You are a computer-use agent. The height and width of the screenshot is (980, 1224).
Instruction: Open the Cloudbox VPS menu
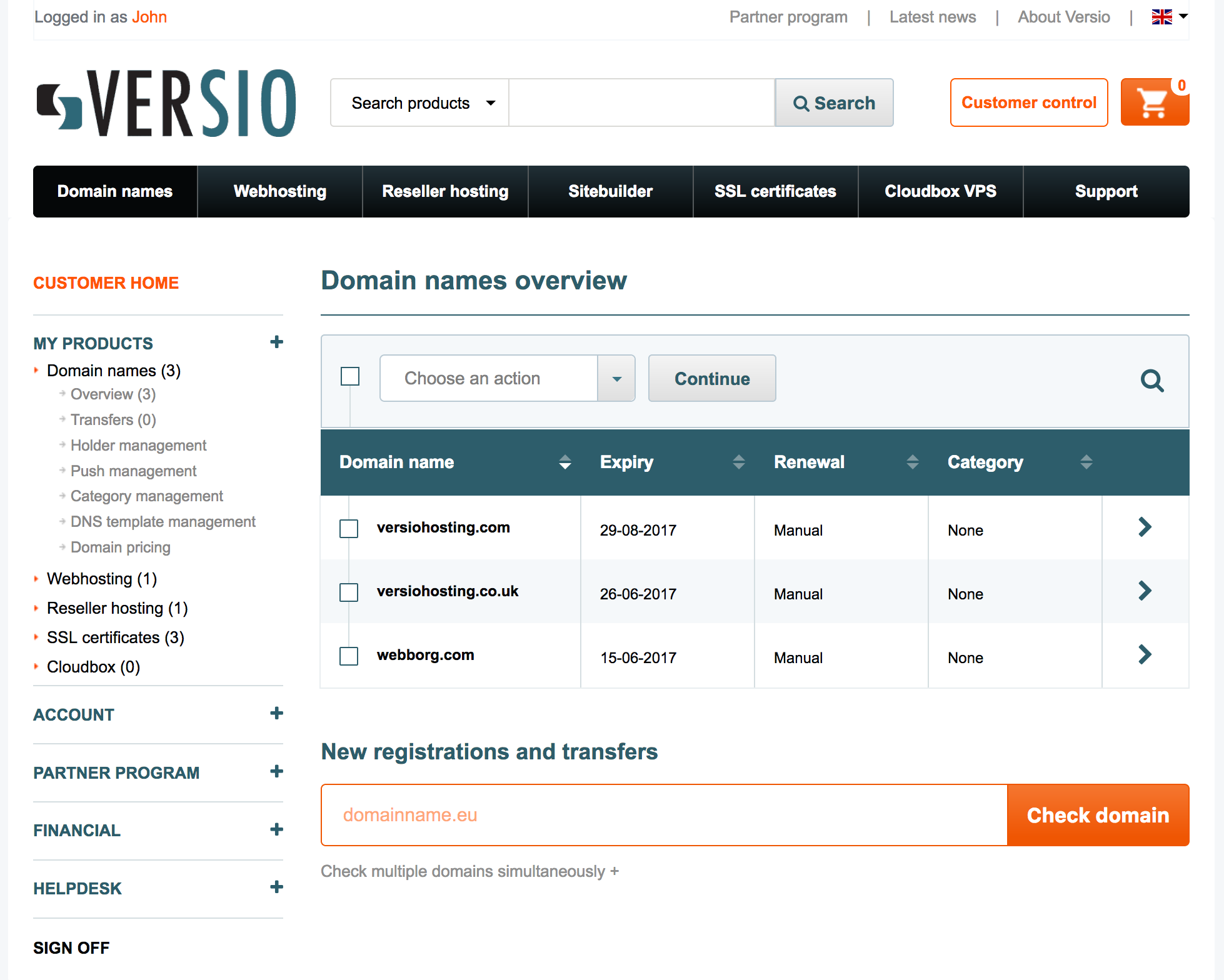click(x=940, y=191)
